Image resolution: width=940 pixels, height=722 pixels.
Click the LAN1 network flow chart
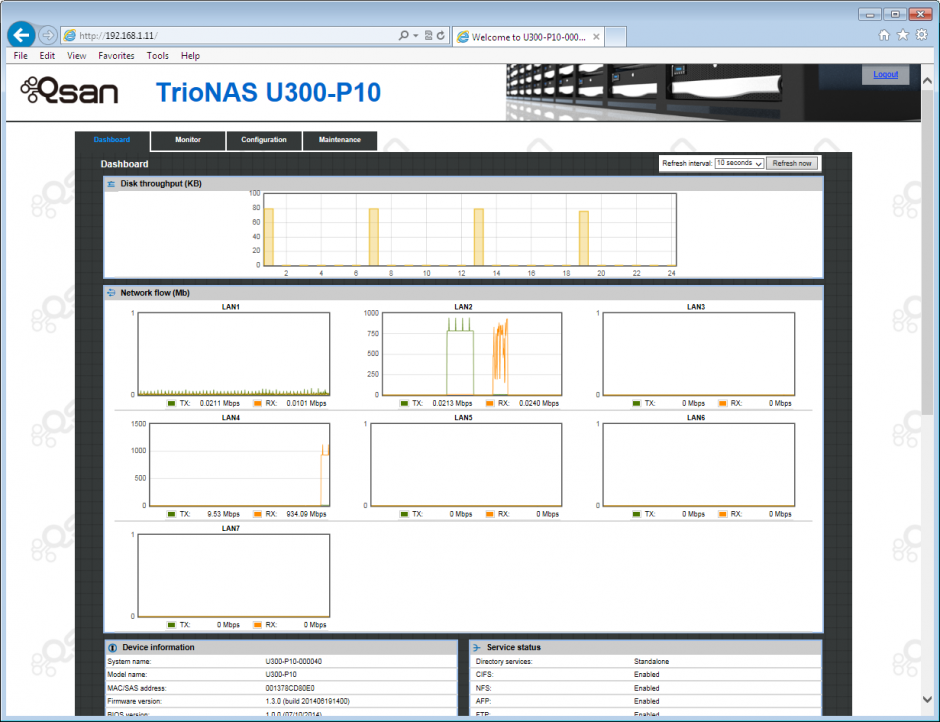(233, 354)
